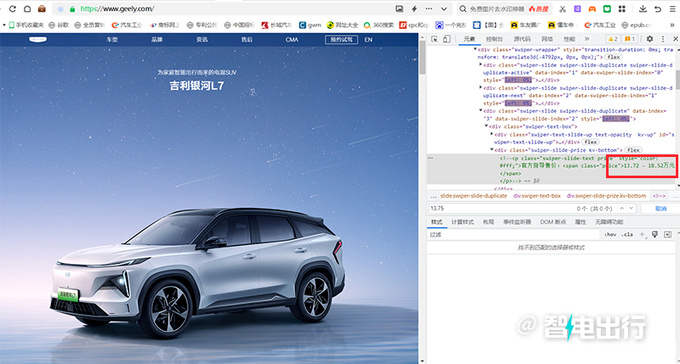The width and height of the screenshot is (680, 364).
Task: Expand the swiper-slide-duplicate-active div node
Action: click(x=481, y=65)
